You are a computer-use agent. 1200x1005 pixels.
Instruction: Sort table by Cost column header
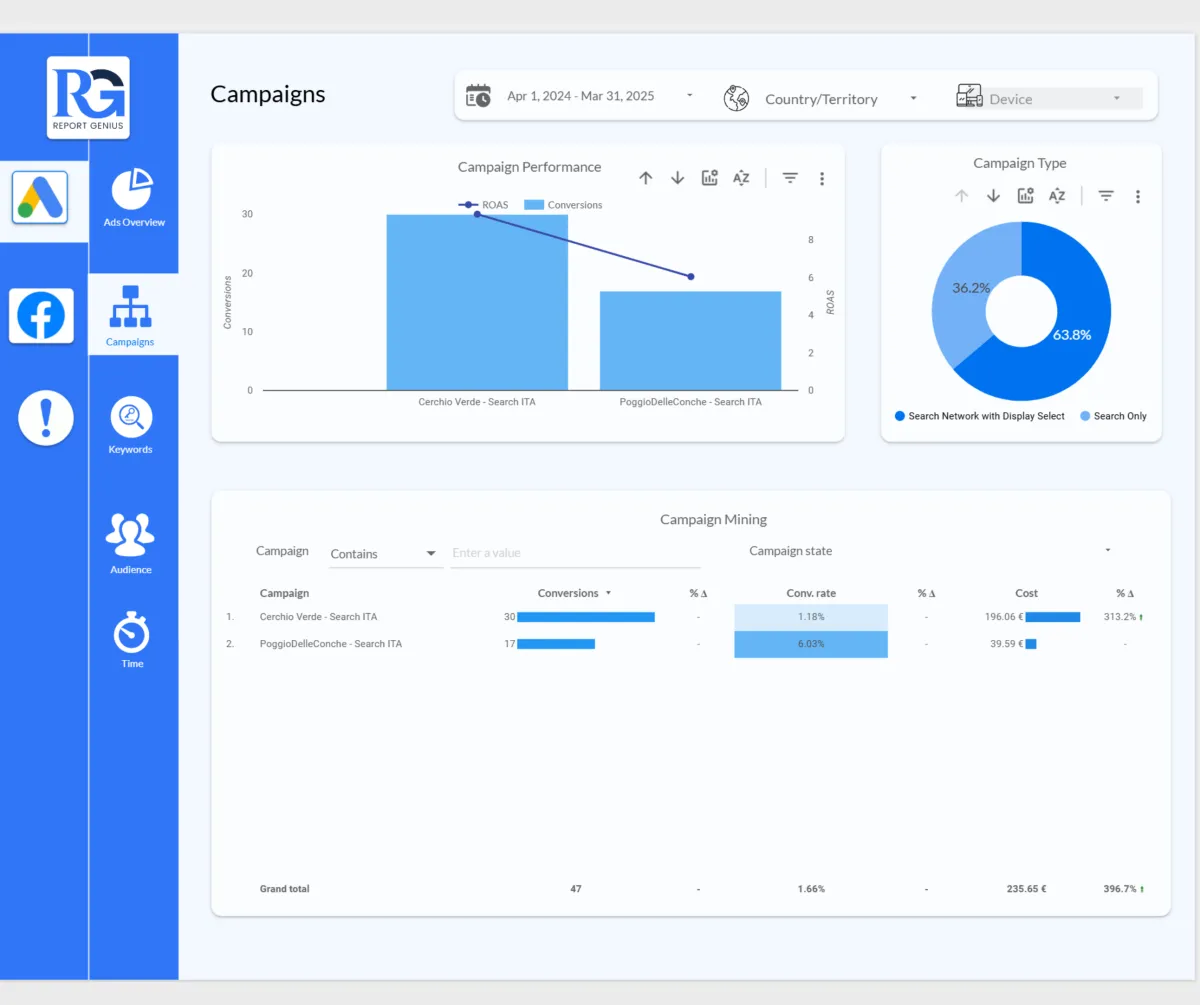pos(1026,593)
